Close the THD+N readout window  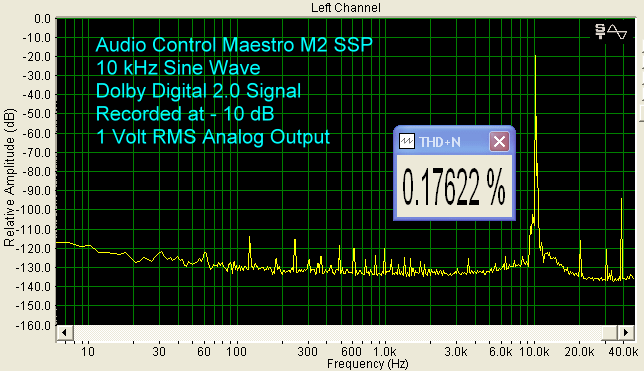pyautogui.click(x=499, y=142)
